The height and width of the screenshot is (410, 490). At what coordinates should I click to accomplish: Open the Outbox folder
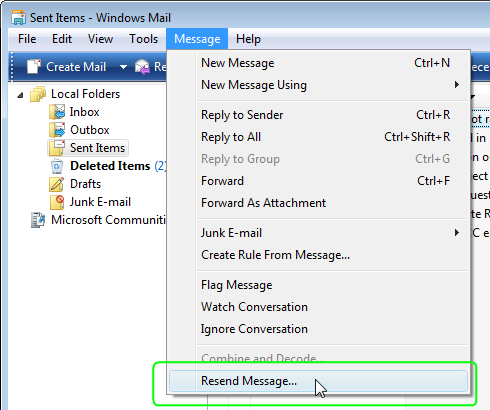pos(90,130)
